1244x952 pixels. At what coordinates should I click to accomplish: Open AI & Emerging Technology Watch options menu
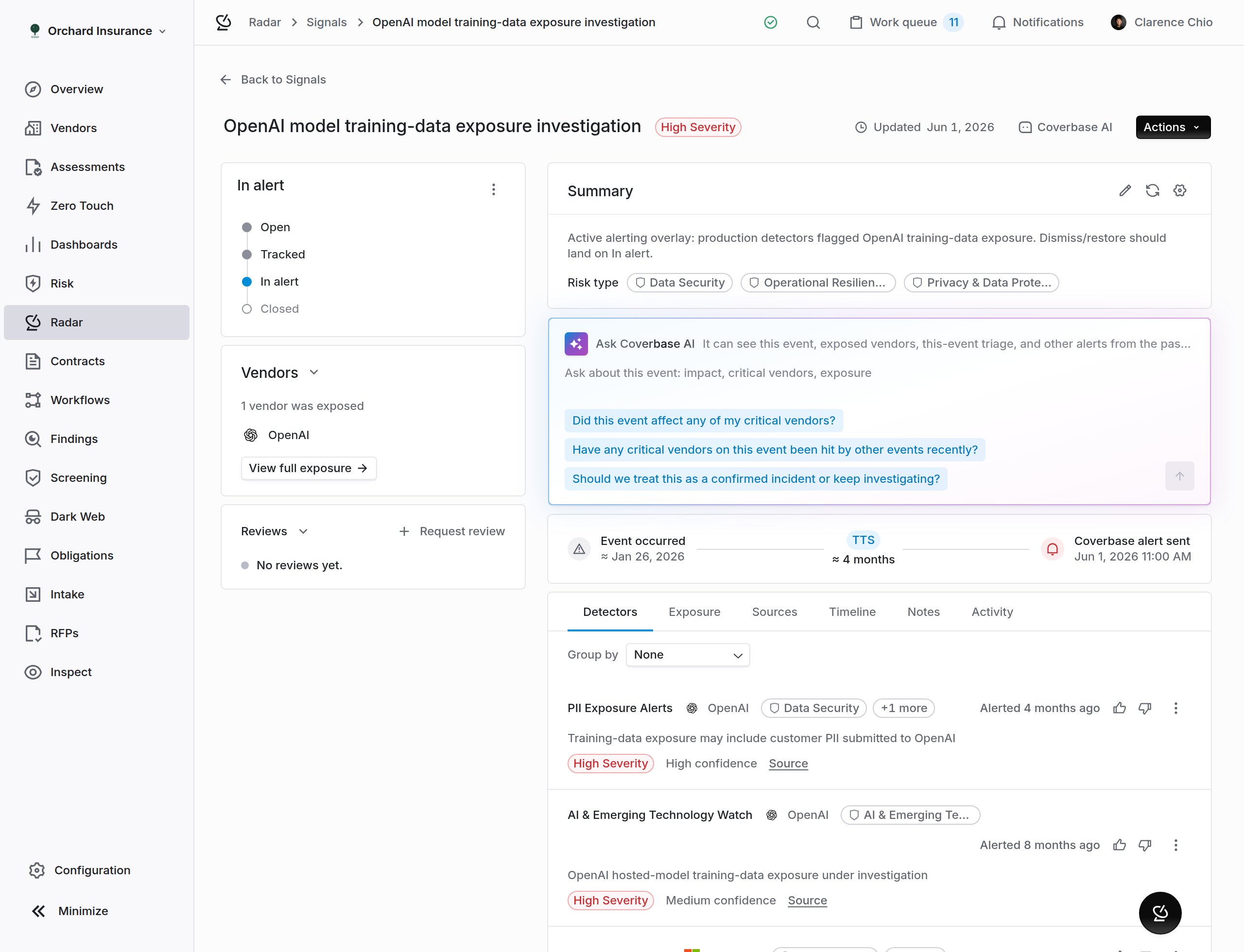pyautogui.click(x=1176, y=845)
